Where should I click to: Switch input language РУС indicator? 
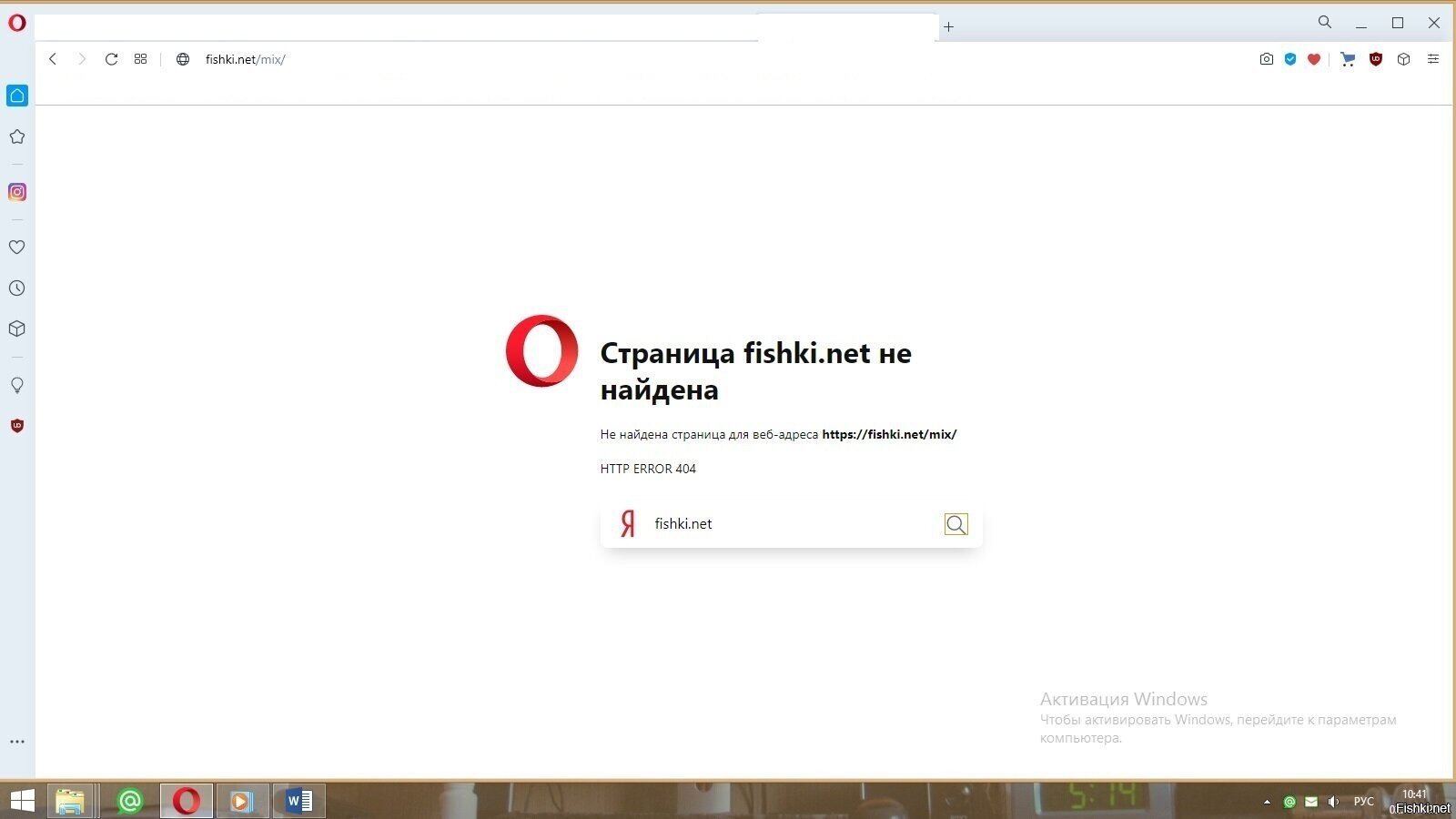coord(1363,802)
